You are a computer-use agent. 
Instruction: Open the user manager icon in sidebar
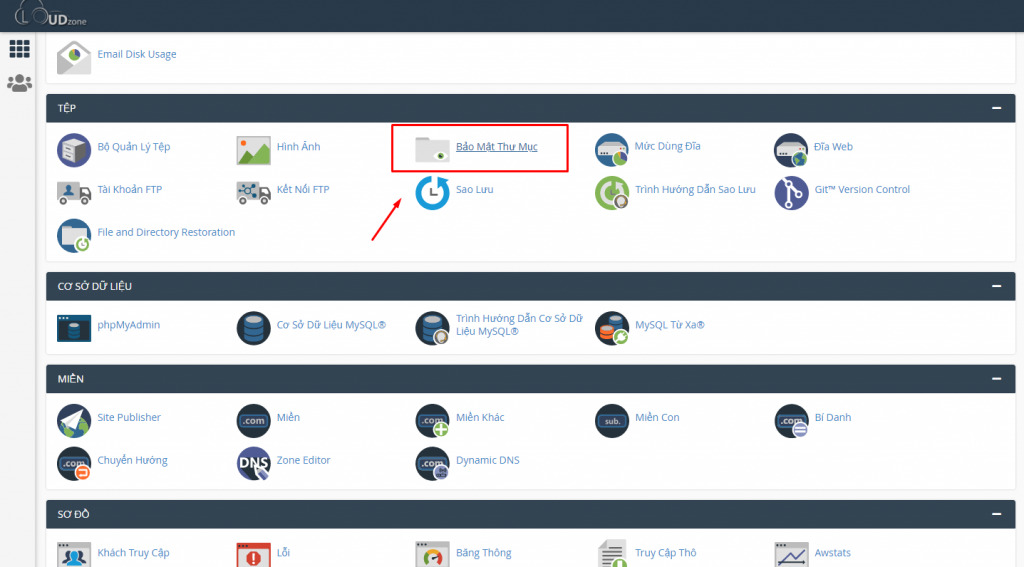click(19, 83)
